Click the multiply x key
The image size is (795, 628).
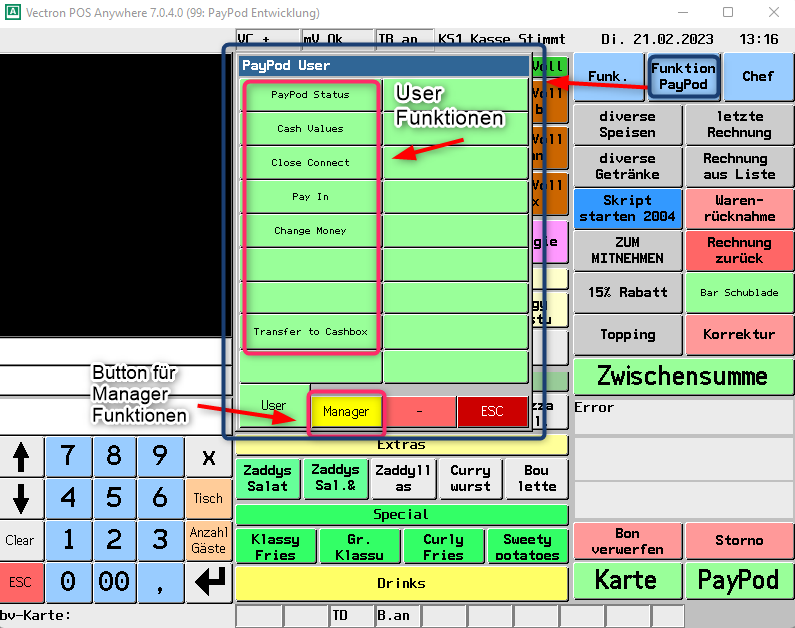coord(209,457)
